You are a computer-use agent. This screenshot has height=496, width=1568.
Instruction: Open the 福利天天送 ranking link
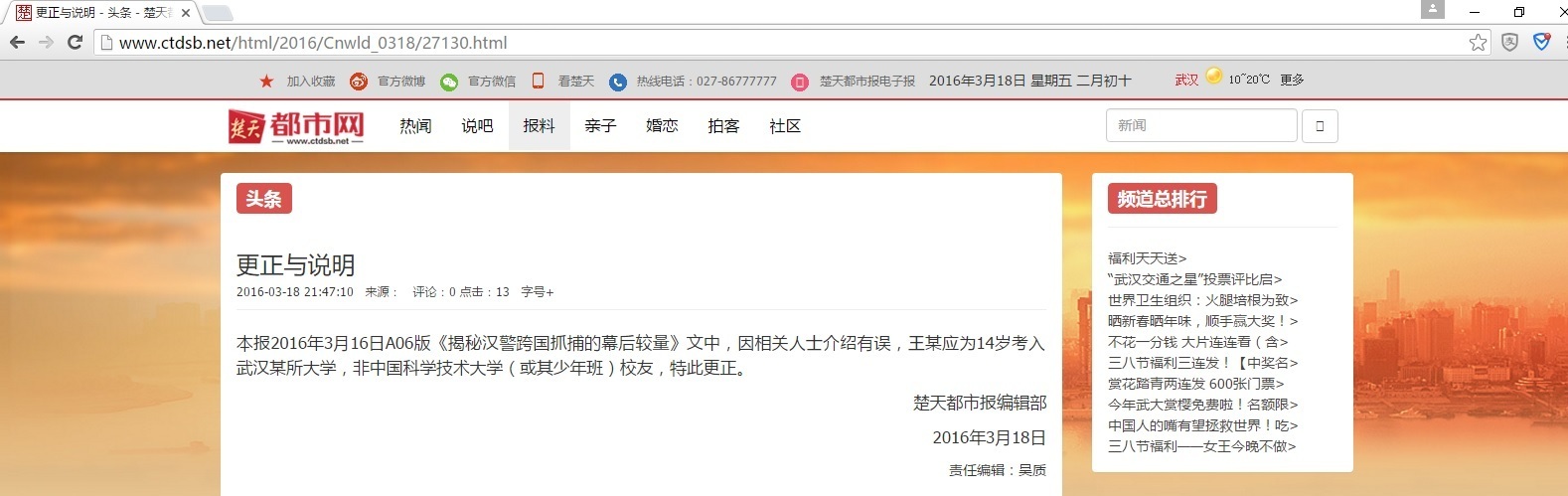pos(1147,258)
